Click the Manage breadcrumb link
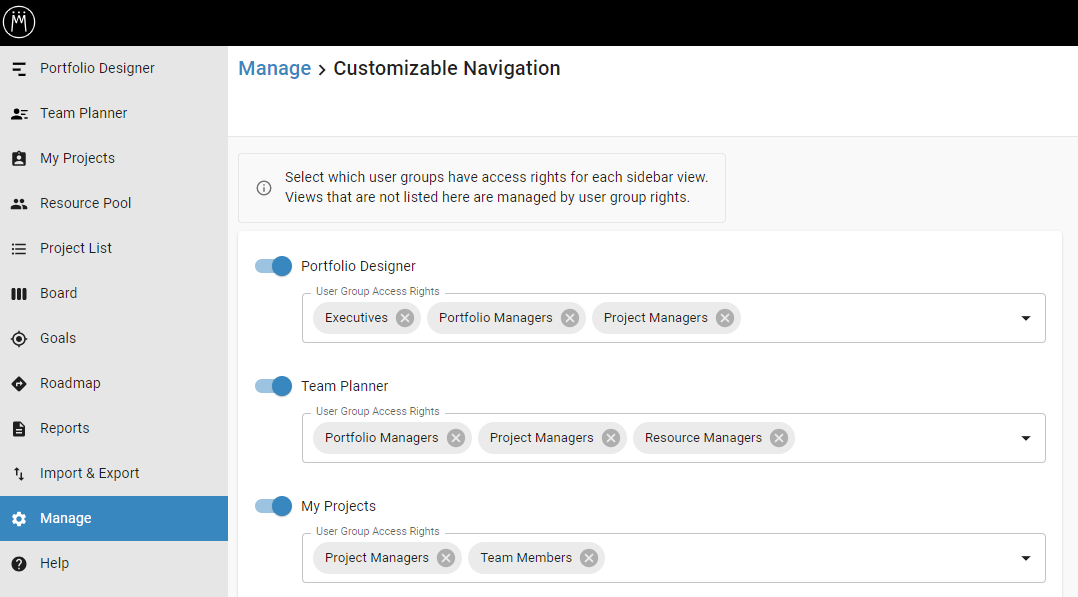This screenshot has width=1078, height=597. click(275, 69)
